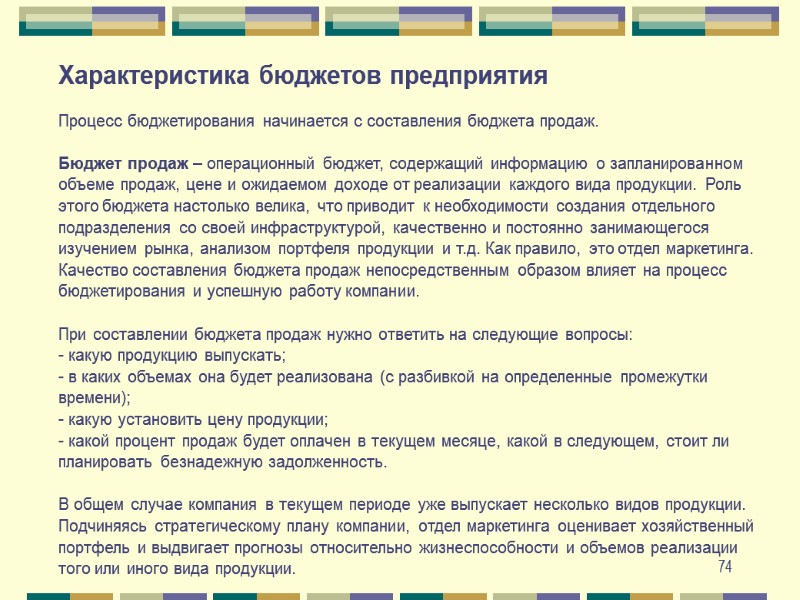Click the bullet "- в каких объемах она будет реализована"

click(x=383, y=377)
